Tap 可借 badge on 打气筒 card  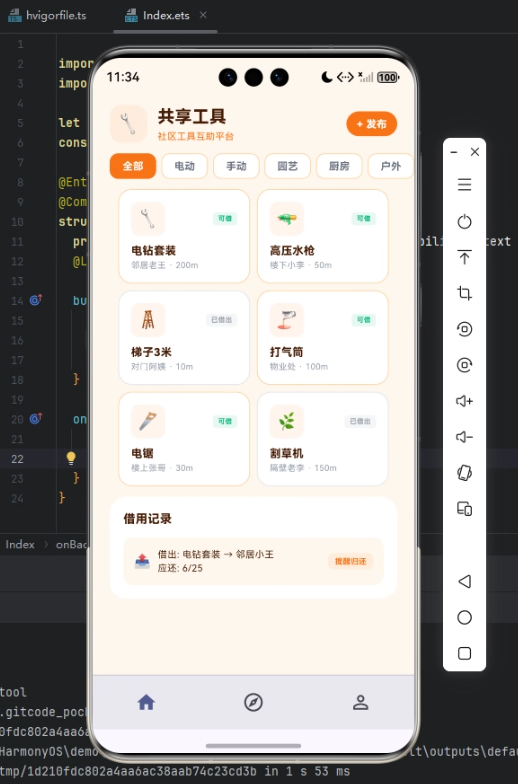tap(364, 320)
